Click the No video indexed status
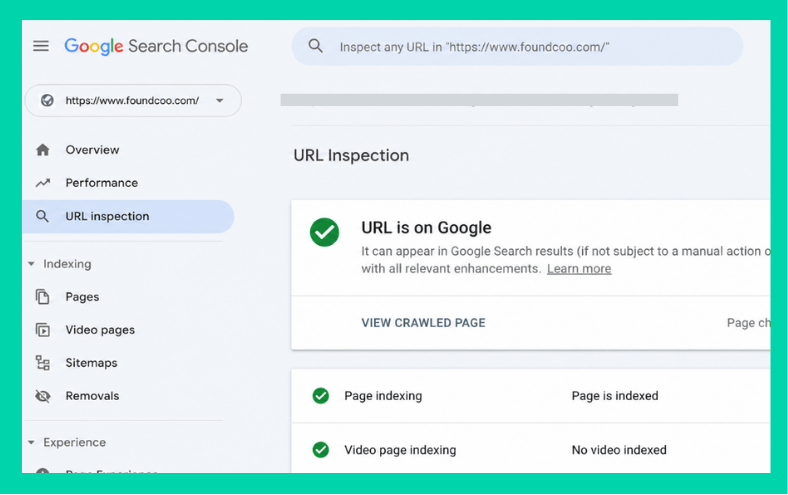The width and height of the screenshot is (788, 495). pyautogui.click(x=619, y=450)
